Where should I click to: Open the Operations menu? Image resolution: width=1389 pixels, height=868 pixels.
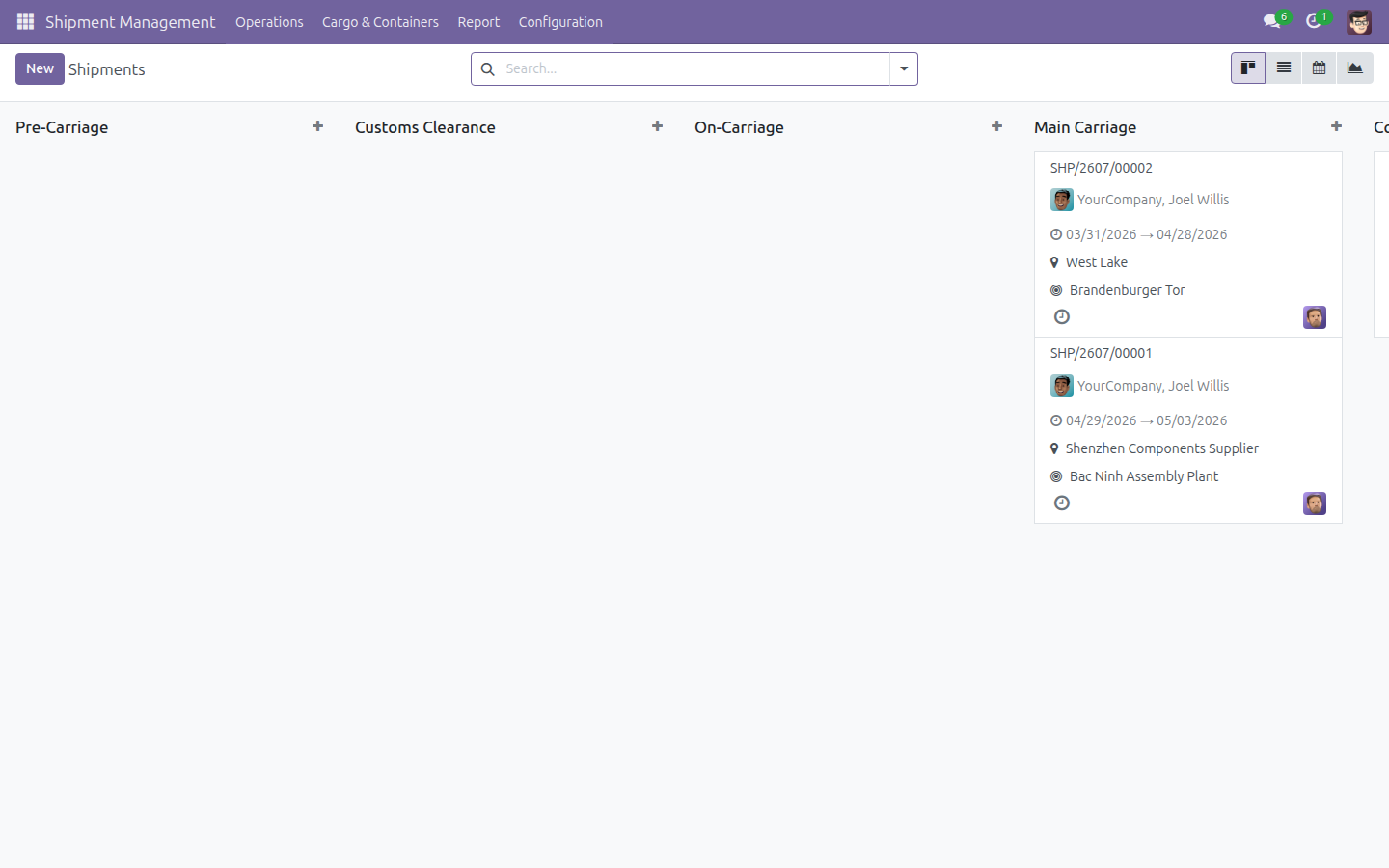(x=269, y=22)
